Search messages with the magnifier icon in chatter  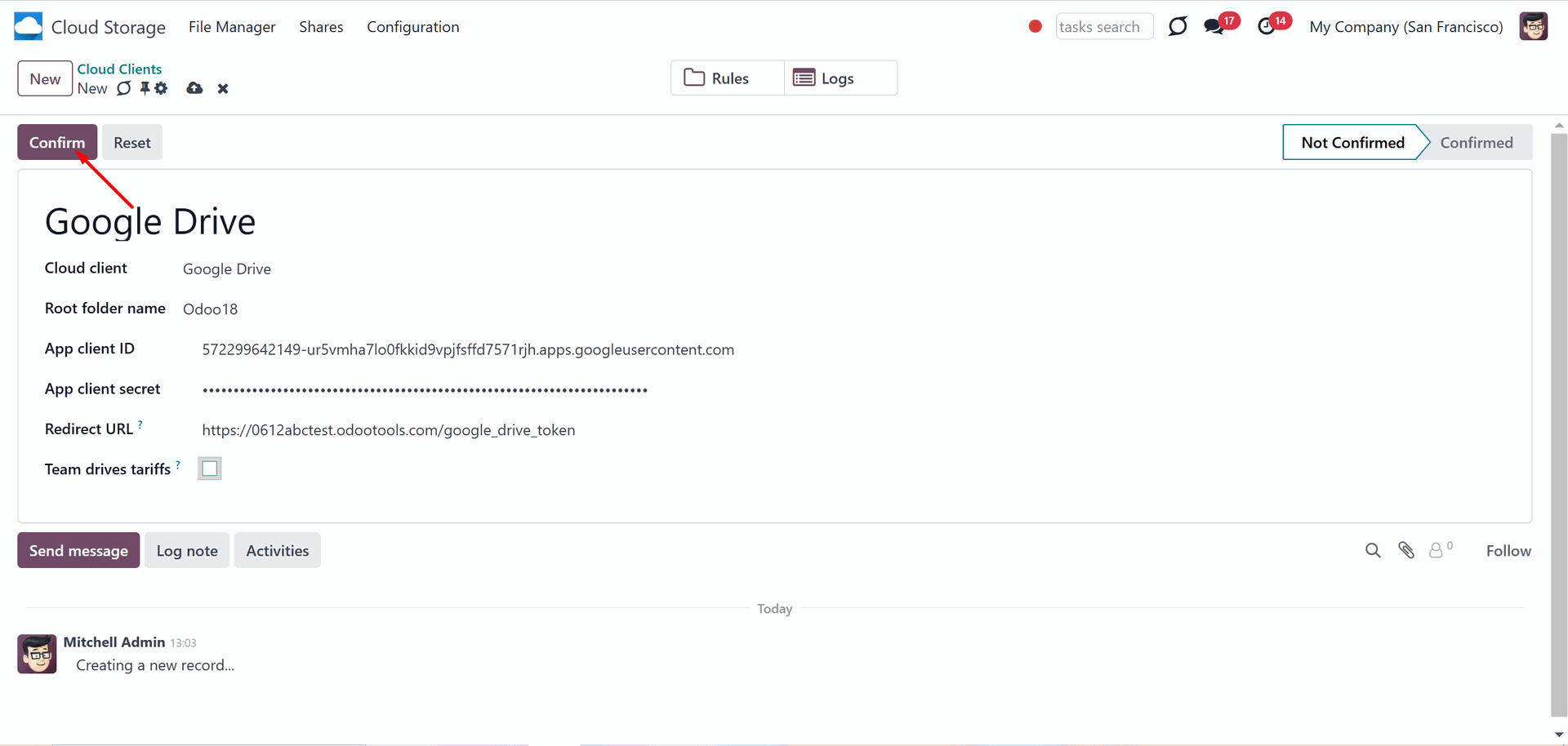pos(1373,551)
